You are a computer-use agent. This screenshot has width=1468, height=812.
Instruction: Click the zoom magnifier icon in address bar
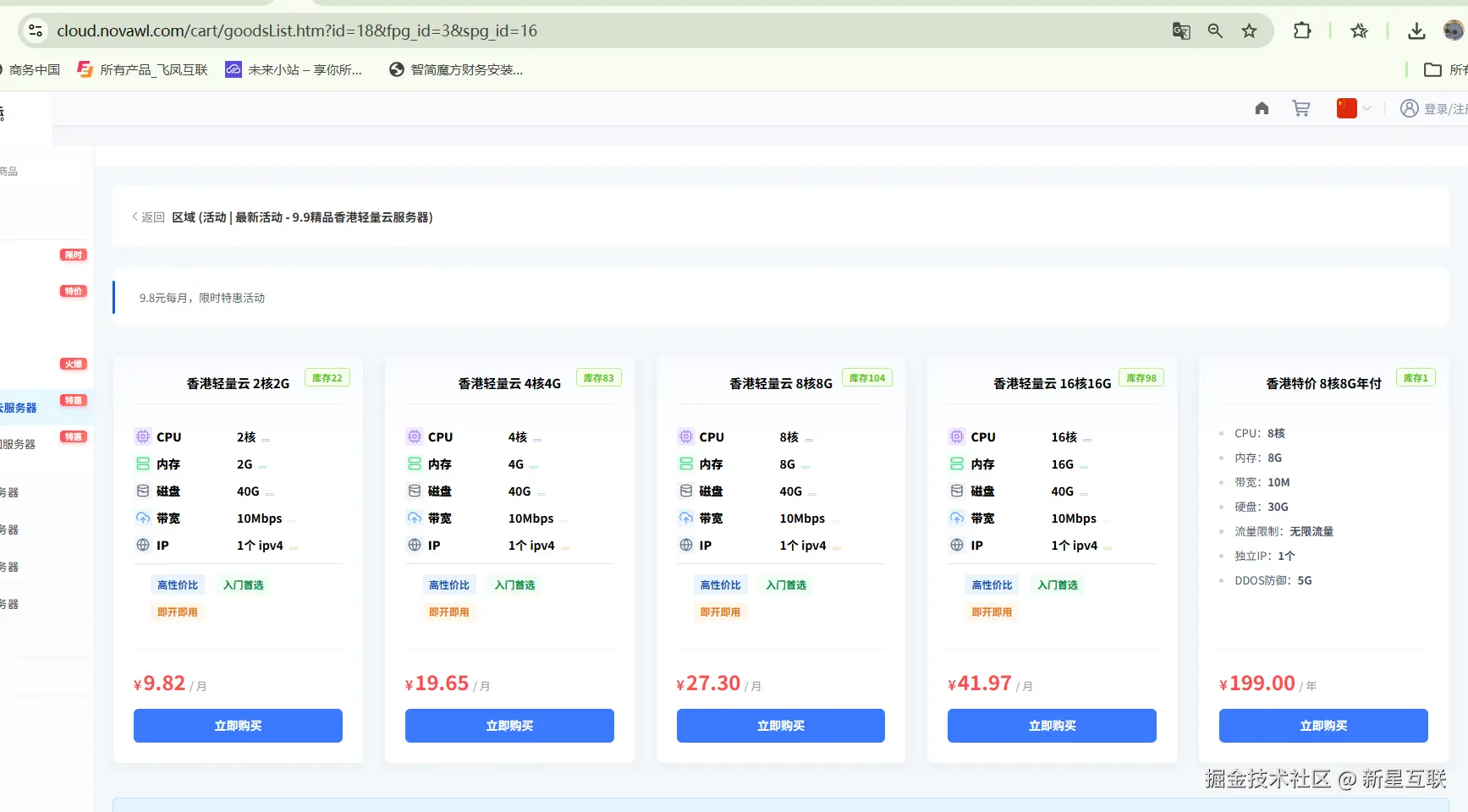click(1215, 31)
